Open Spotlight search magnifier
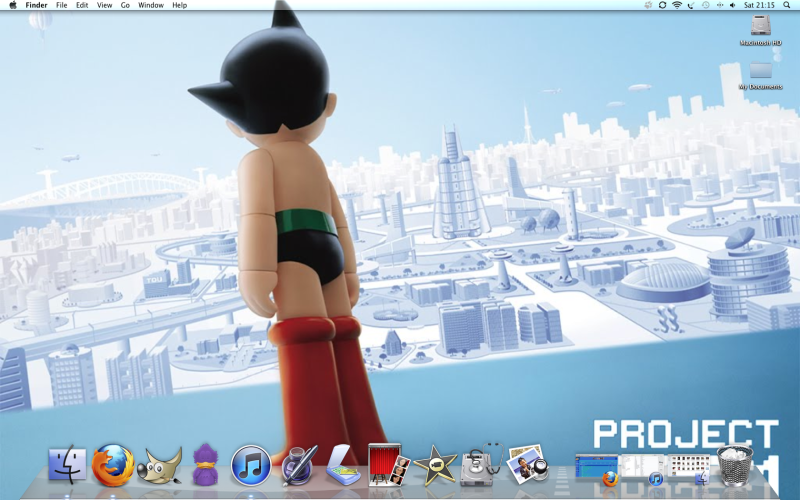Image resolution: width=800 pixels, height=500 pixels. (x=787, y=5)
